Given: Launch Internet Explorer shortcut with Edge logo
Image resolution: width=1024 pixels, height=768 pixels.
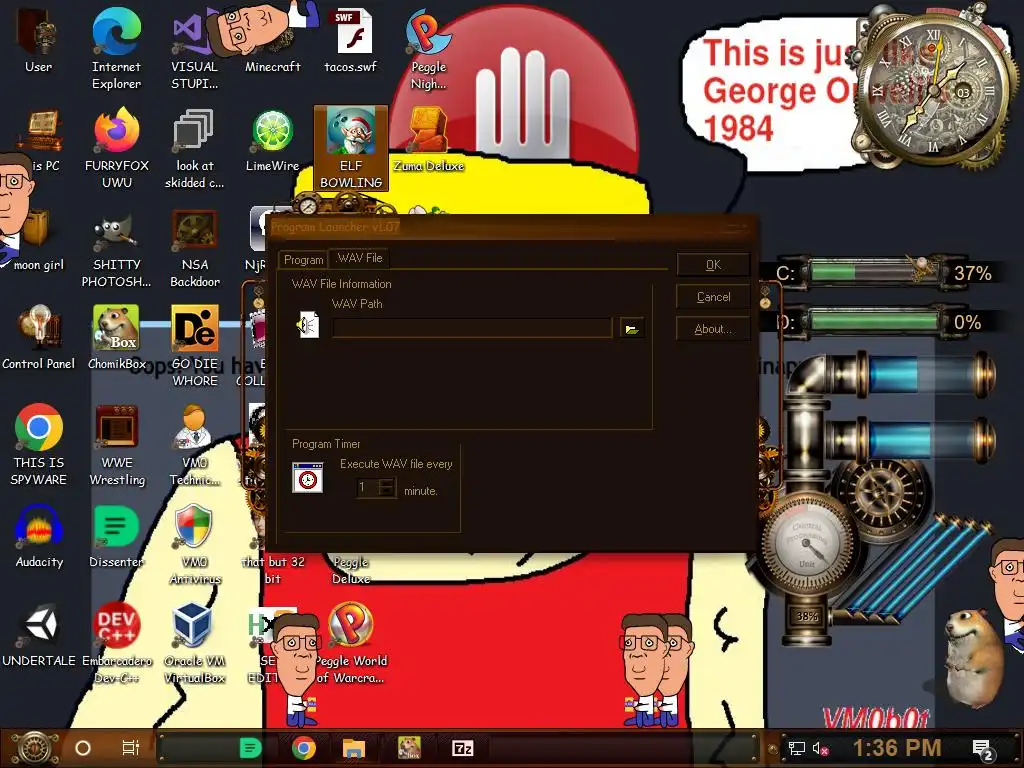Looking at the screenshot, I should click(116, 49).
